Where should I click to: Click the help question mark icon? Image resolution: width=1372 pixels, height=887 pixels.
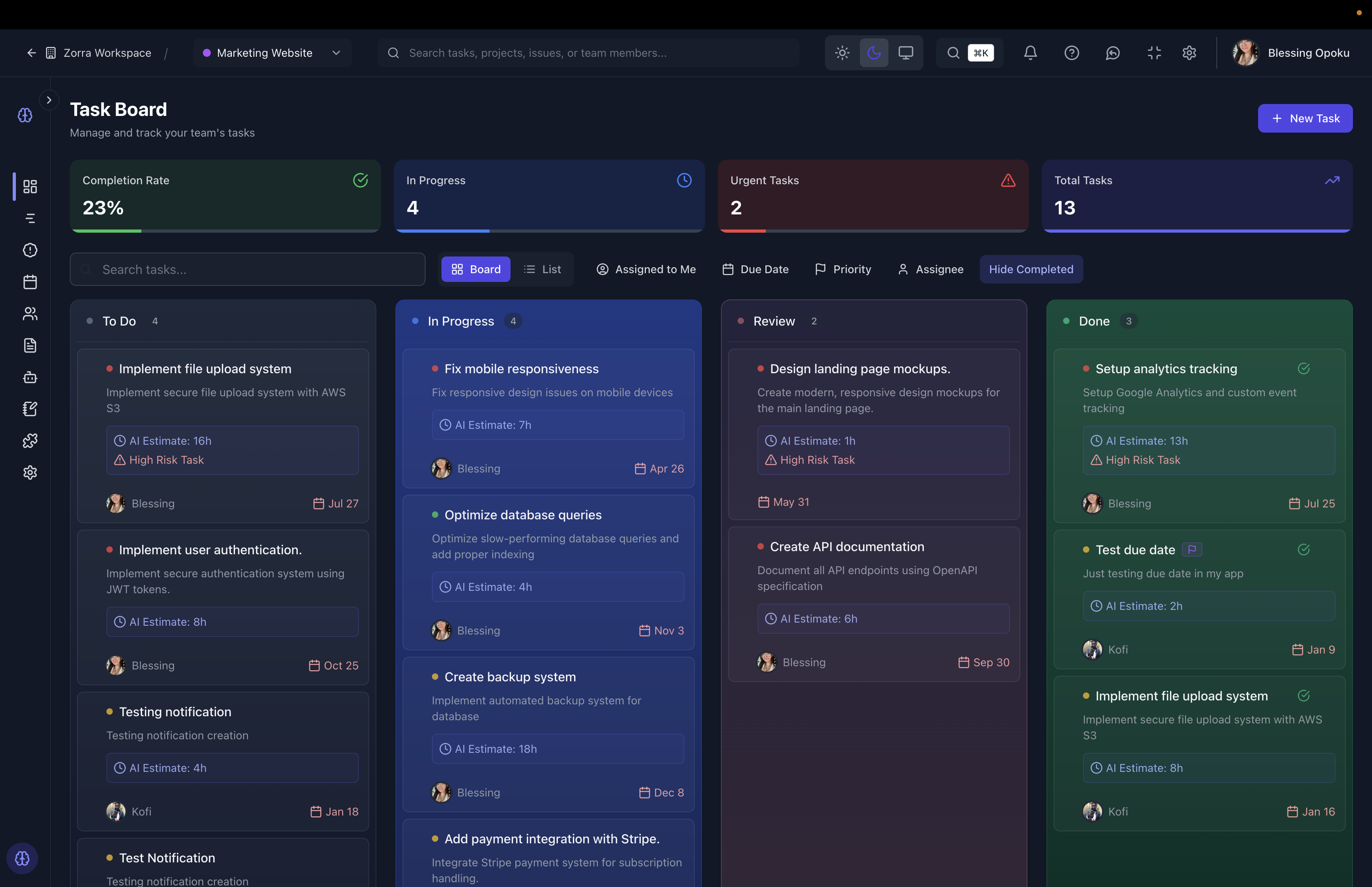(x=1071, y=53)
